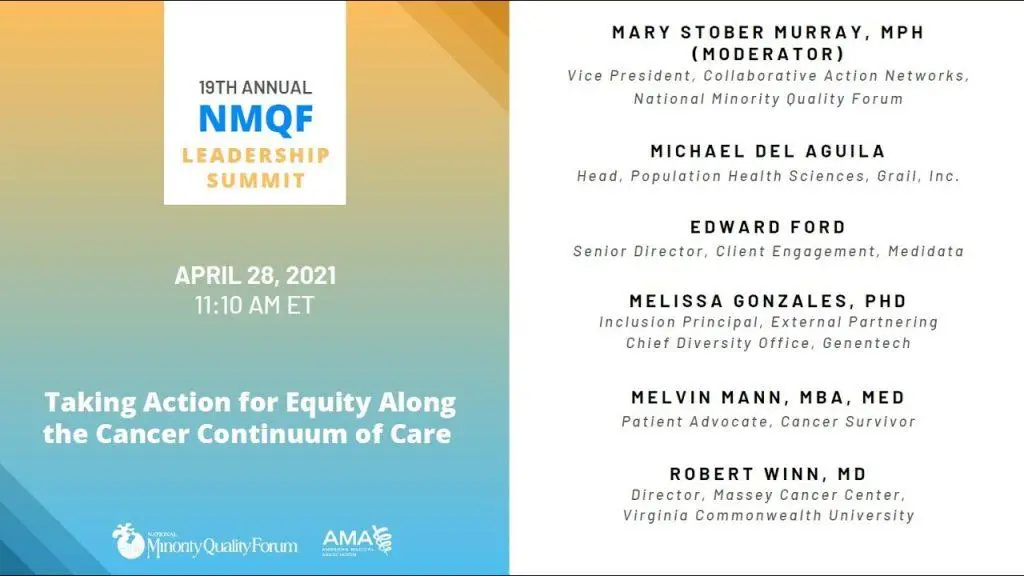1024x576 pixels.
Task: Click Patient Advocate, Cancer Survivor subtitle
Action: click(x=768, y=421)
